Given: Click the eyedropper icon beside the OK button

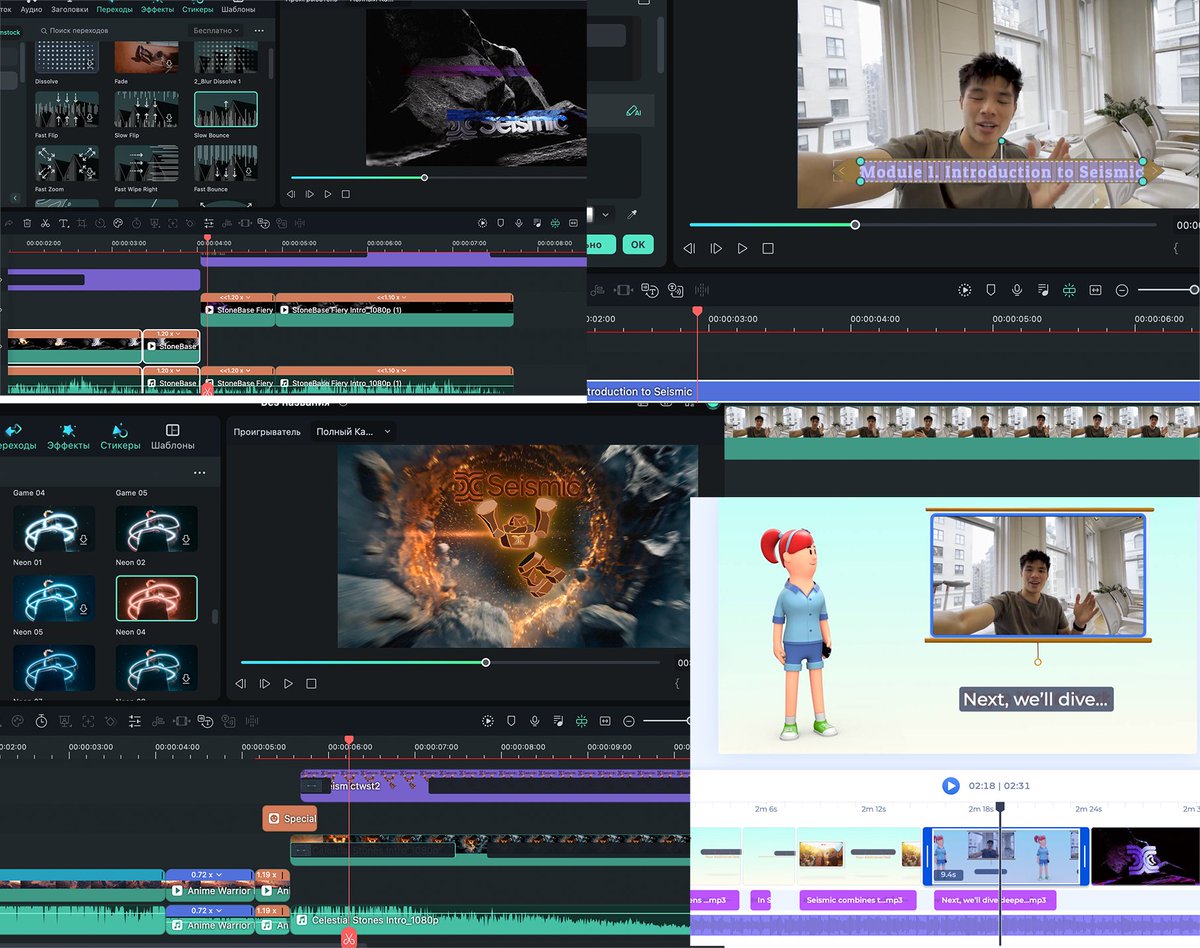Looking at the screenshot, I should [x=632, y=215].
